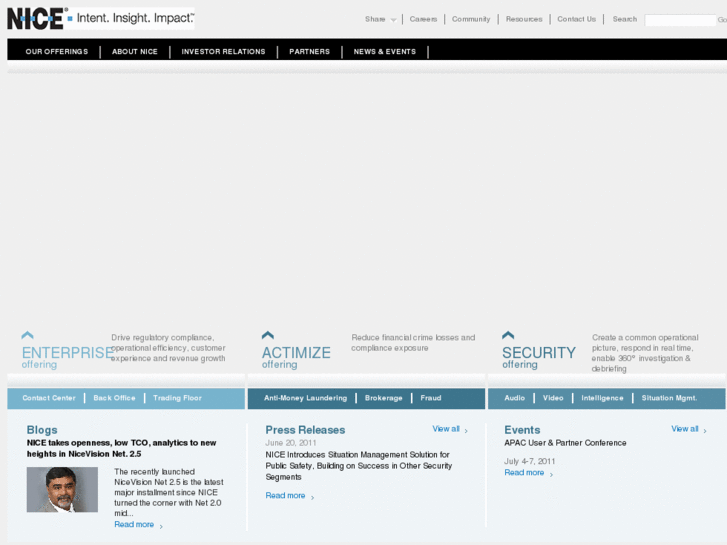Viewport: 727px width, 545px height.
Task: Click arrow next to Events View all
Action: (705, 430)
